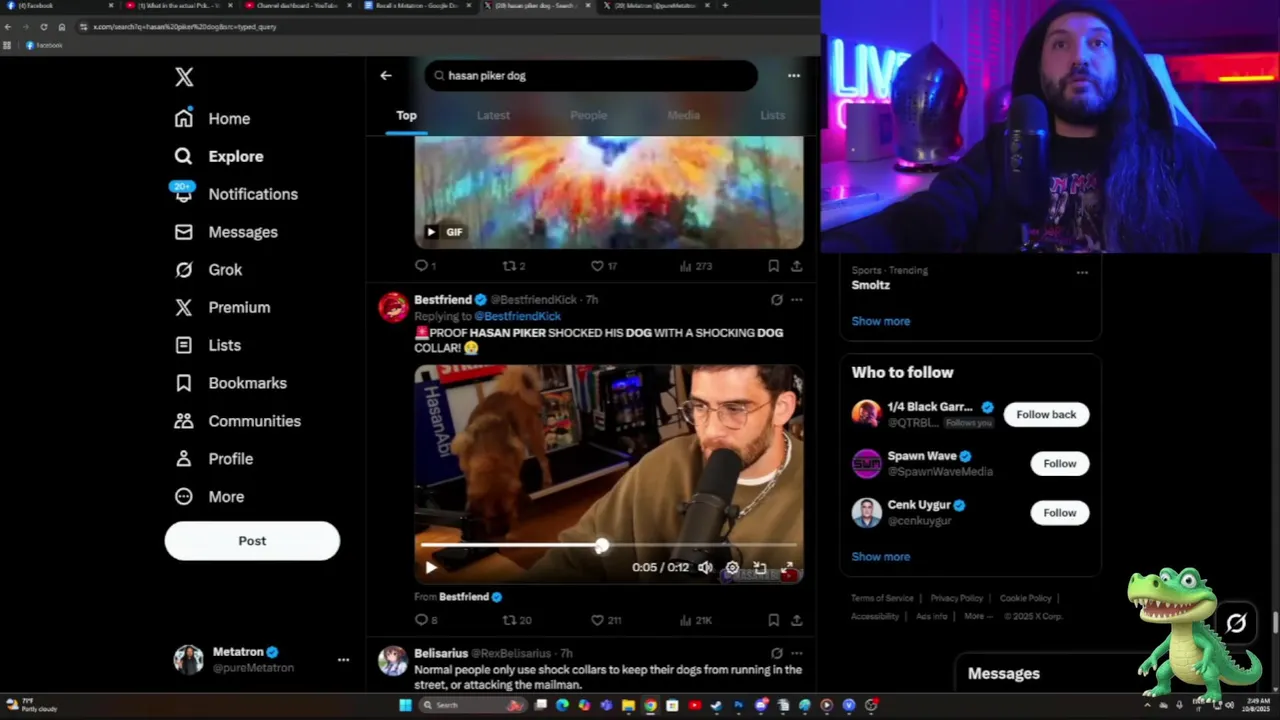Viewport: 1280px width, 720px height.
Task: Reload the browser page
Action: click(x=43, y=27)
